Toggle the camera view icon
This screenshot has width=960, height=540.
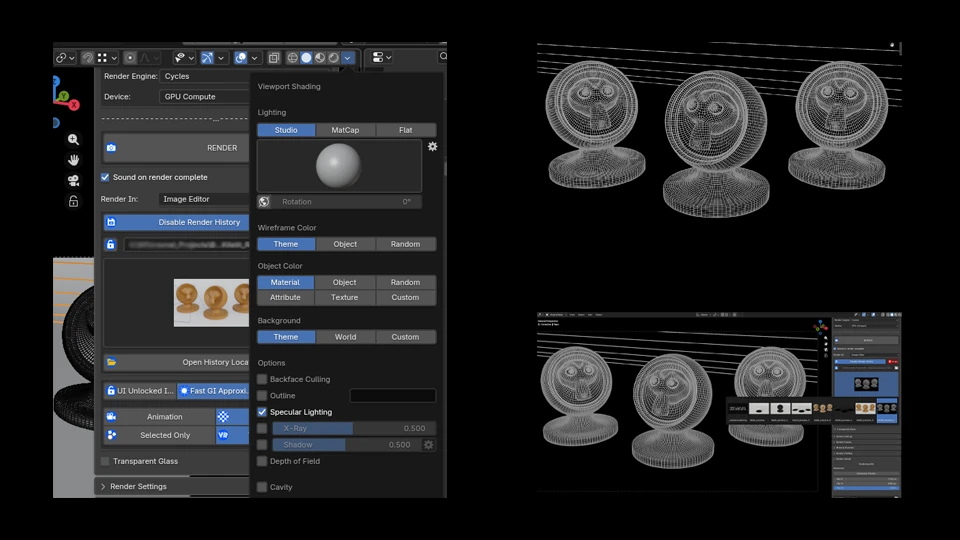coord(73,181)
